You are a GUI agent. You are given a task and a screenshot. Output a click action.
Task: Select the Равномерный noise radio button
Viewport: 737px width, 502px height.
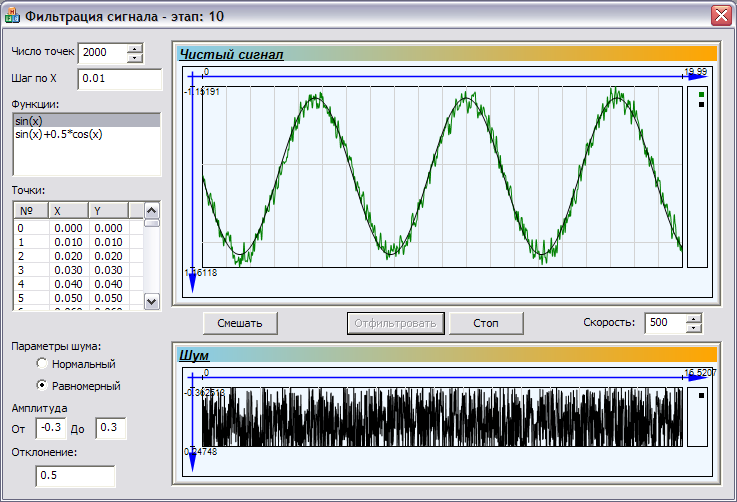[42, 385]
